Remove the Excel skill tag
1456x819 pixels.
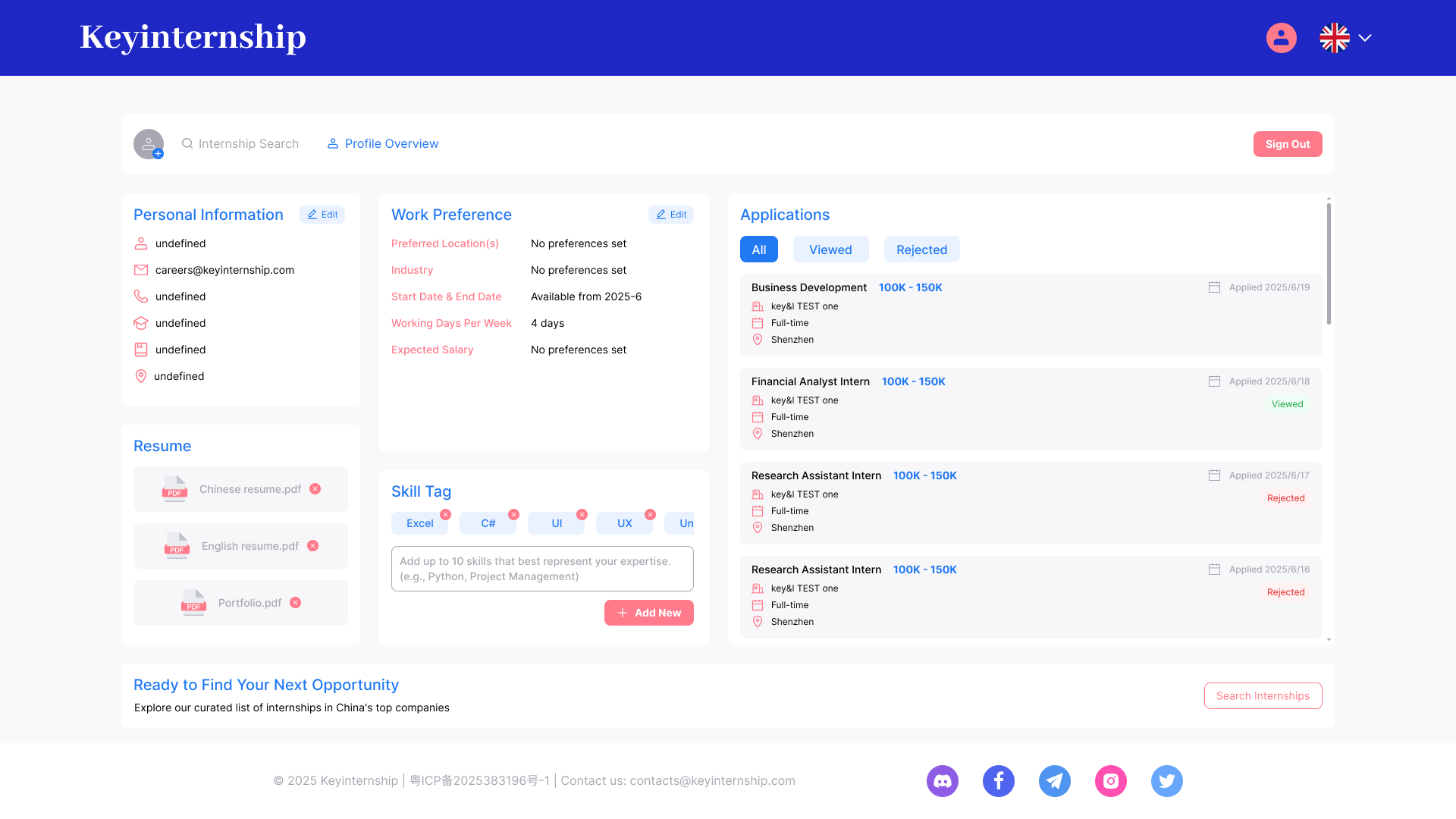(x=446, y=513)
